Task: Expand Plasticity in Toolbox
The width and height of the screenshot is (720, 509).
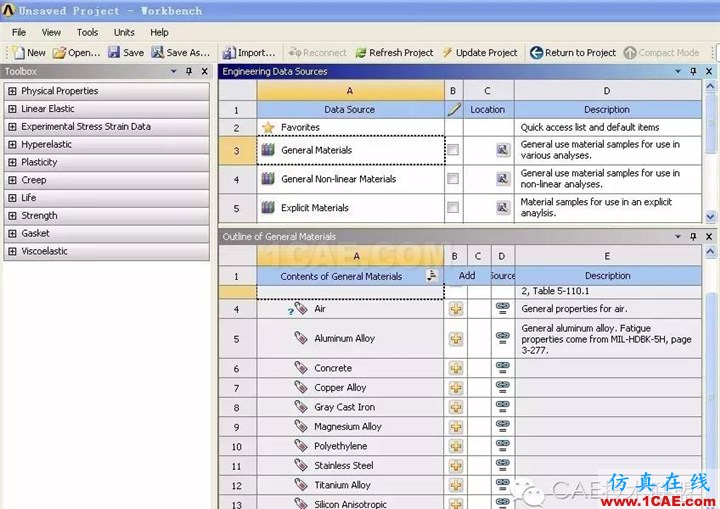Action: (x=12, y=162)
